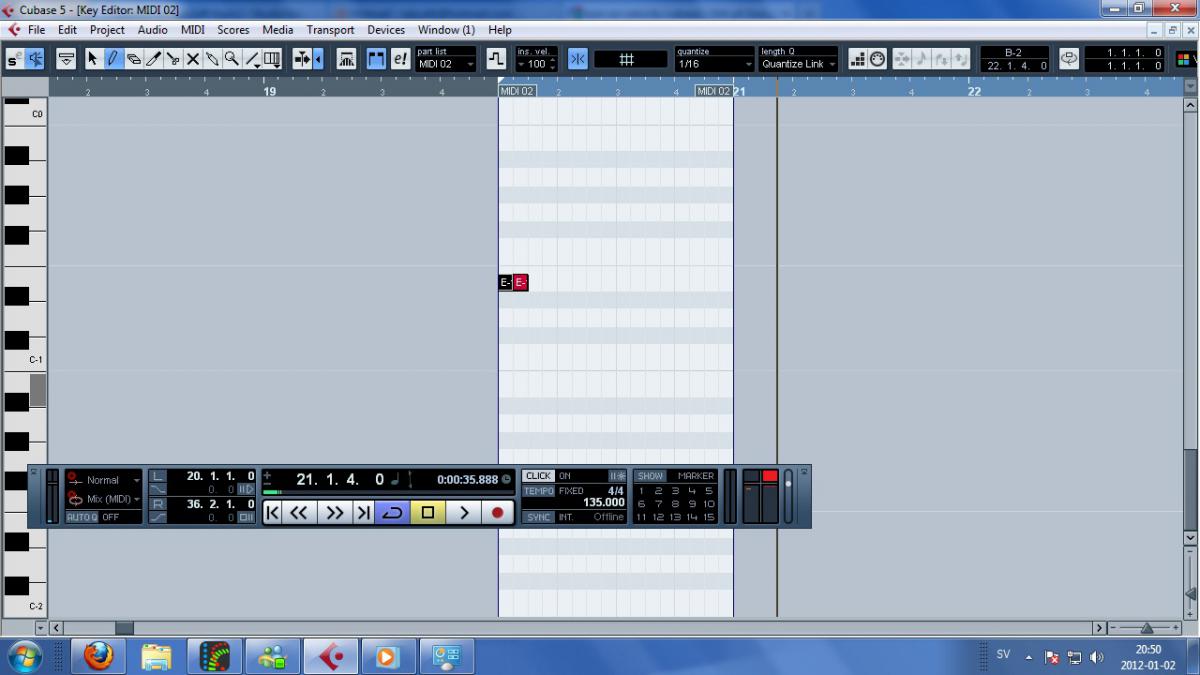Open Firefox from the taskbar
This screenshot has width=1200, height=675.
(98, 657)
